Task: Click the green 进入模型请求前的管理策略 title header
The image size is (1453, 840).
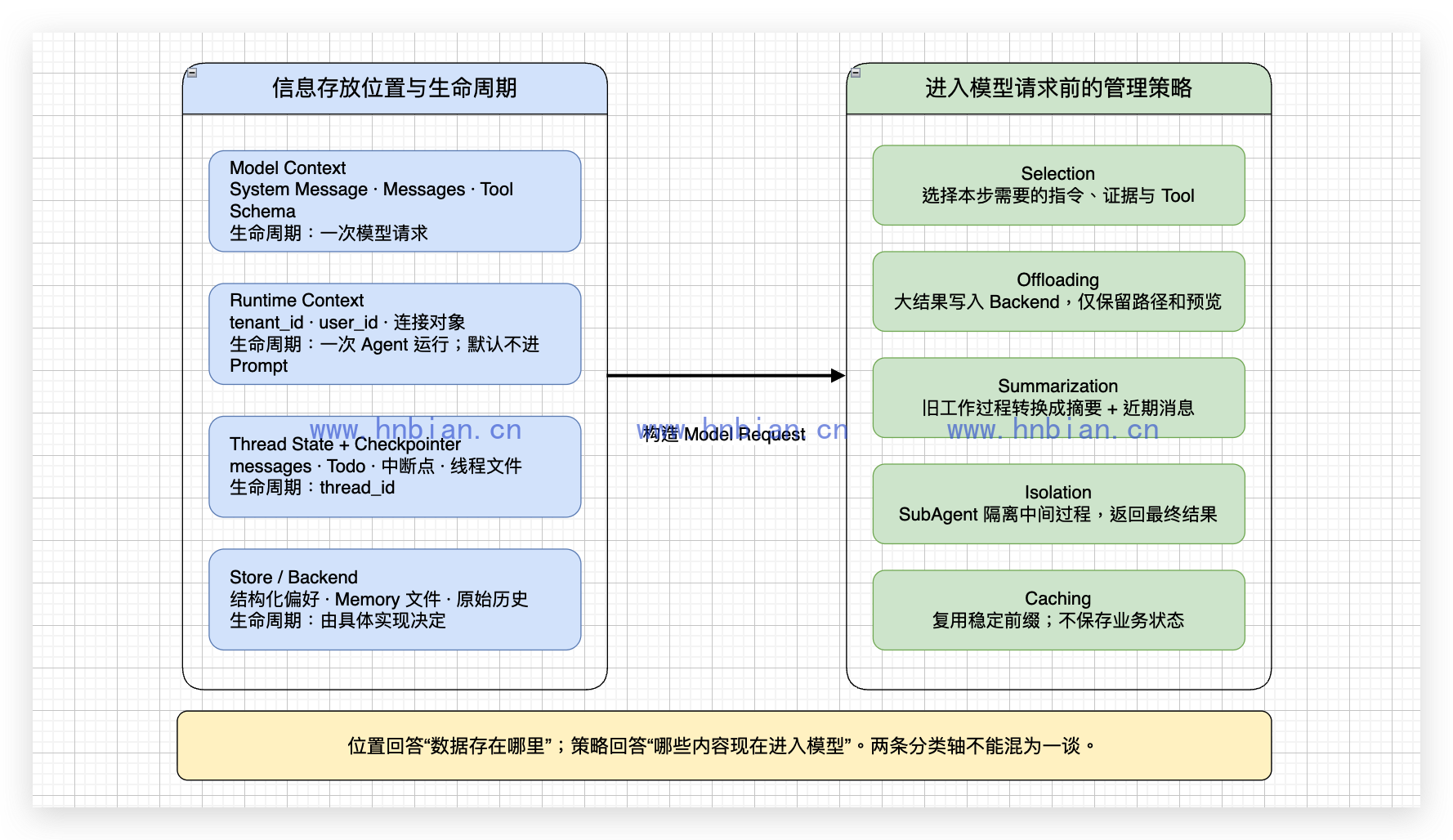Action: (1058, 88)
